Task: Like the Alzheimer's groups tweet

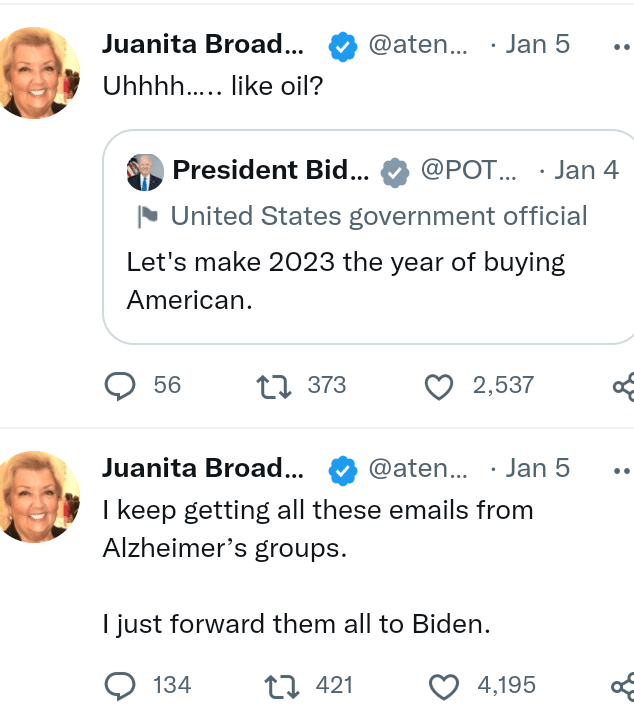Action: [444, 685]
